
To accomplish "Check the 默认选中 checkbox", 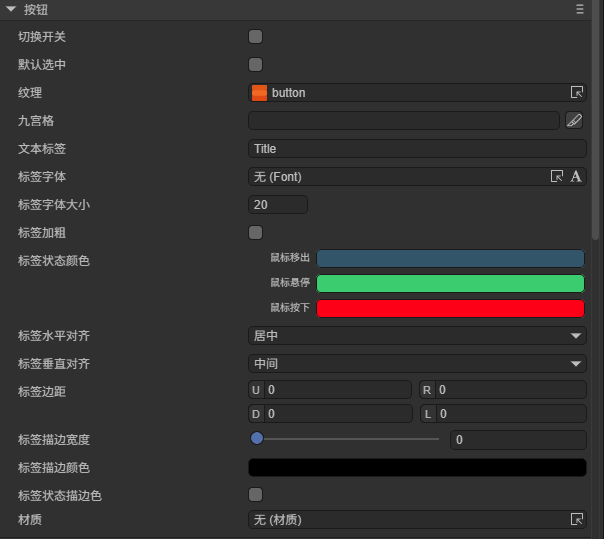I will 255,65.
